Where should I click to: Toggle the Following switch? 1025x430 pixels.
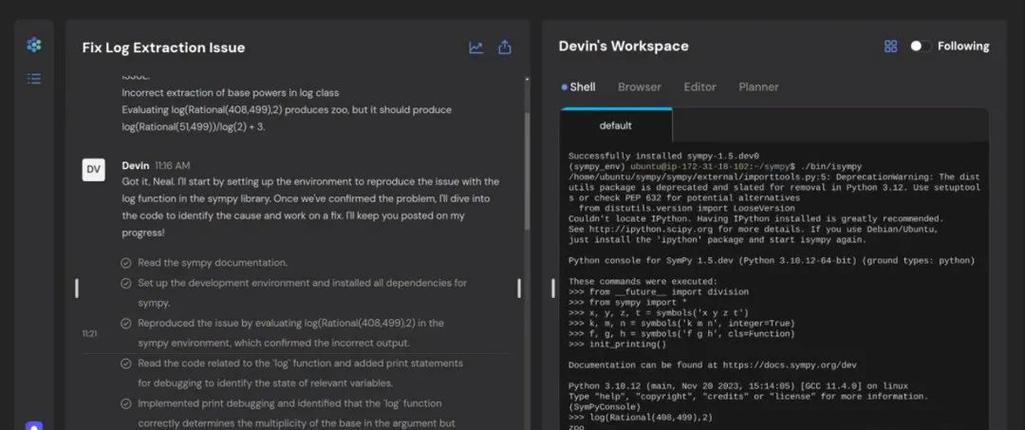[920, 46]
